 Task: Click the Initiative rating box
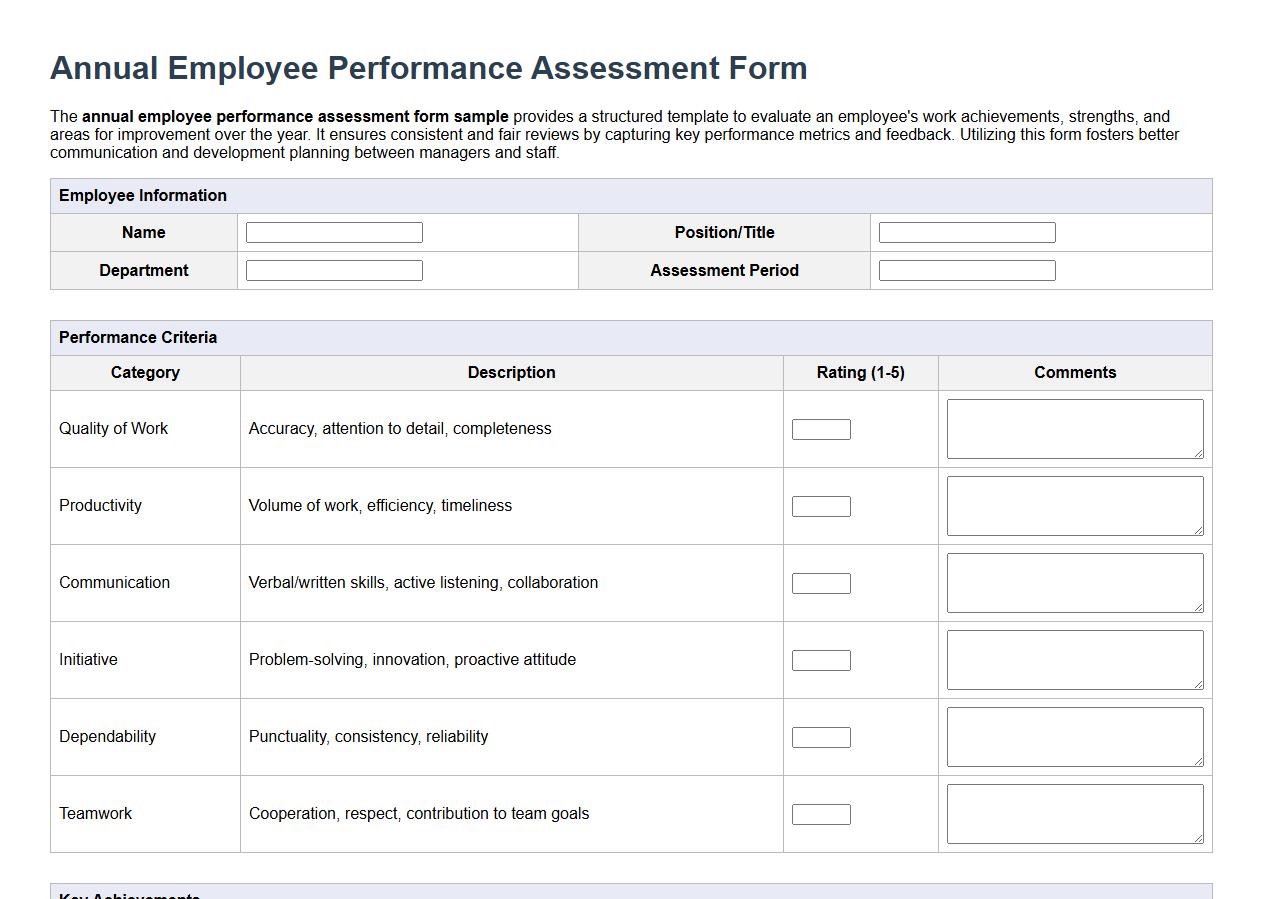coord(820,659)
